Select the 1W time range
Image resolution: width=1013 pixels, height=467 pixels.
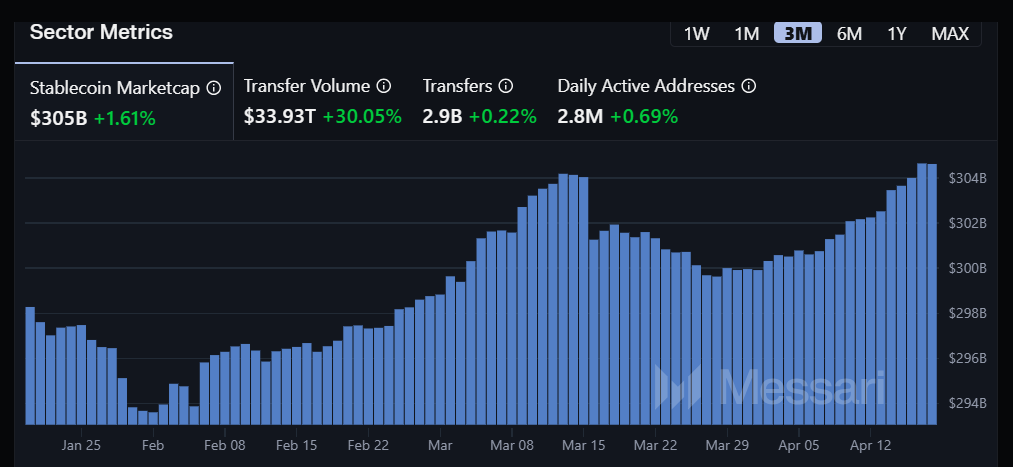(697, 33)
